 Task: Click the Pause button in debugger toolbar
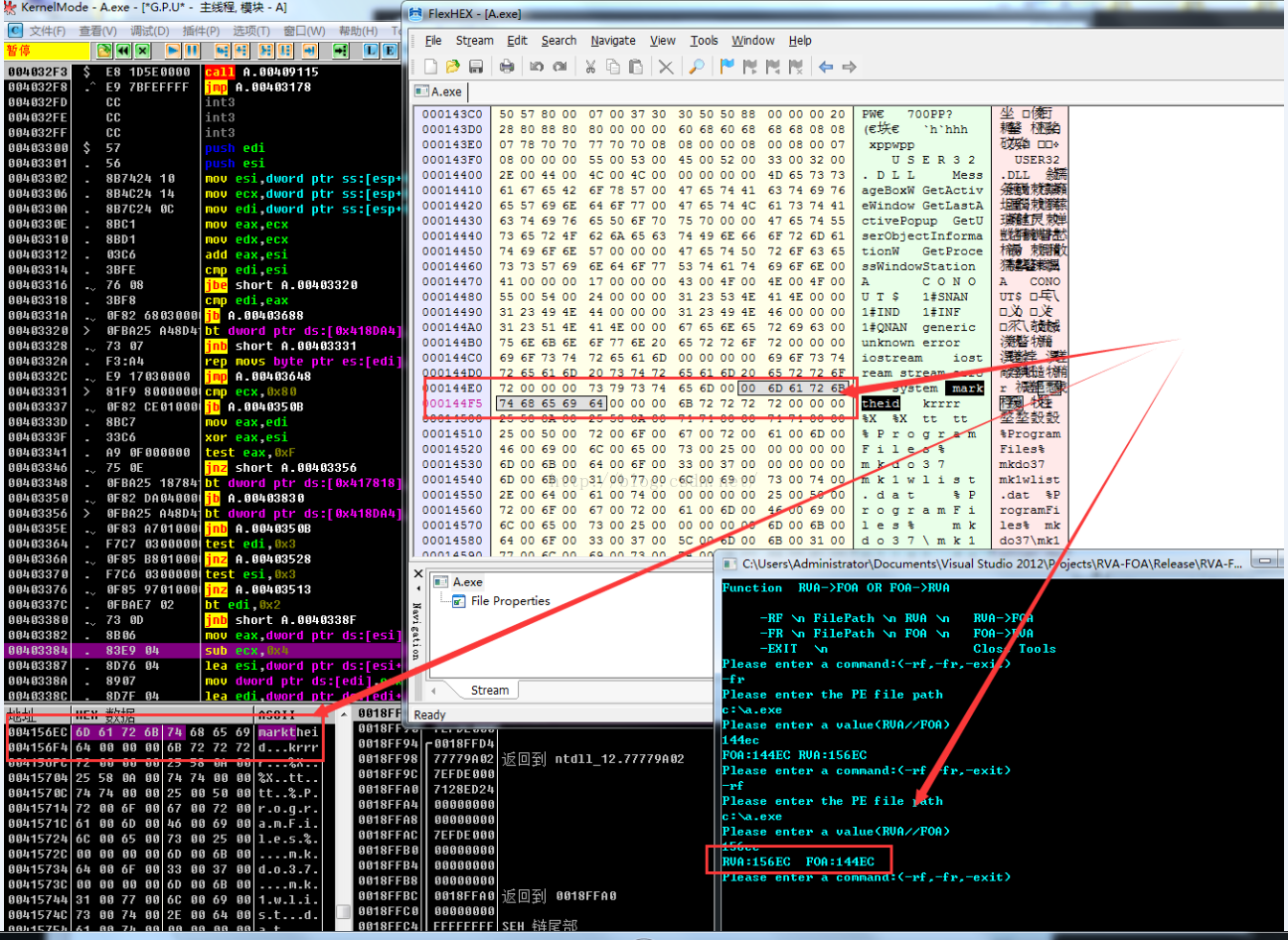point(192,51)
